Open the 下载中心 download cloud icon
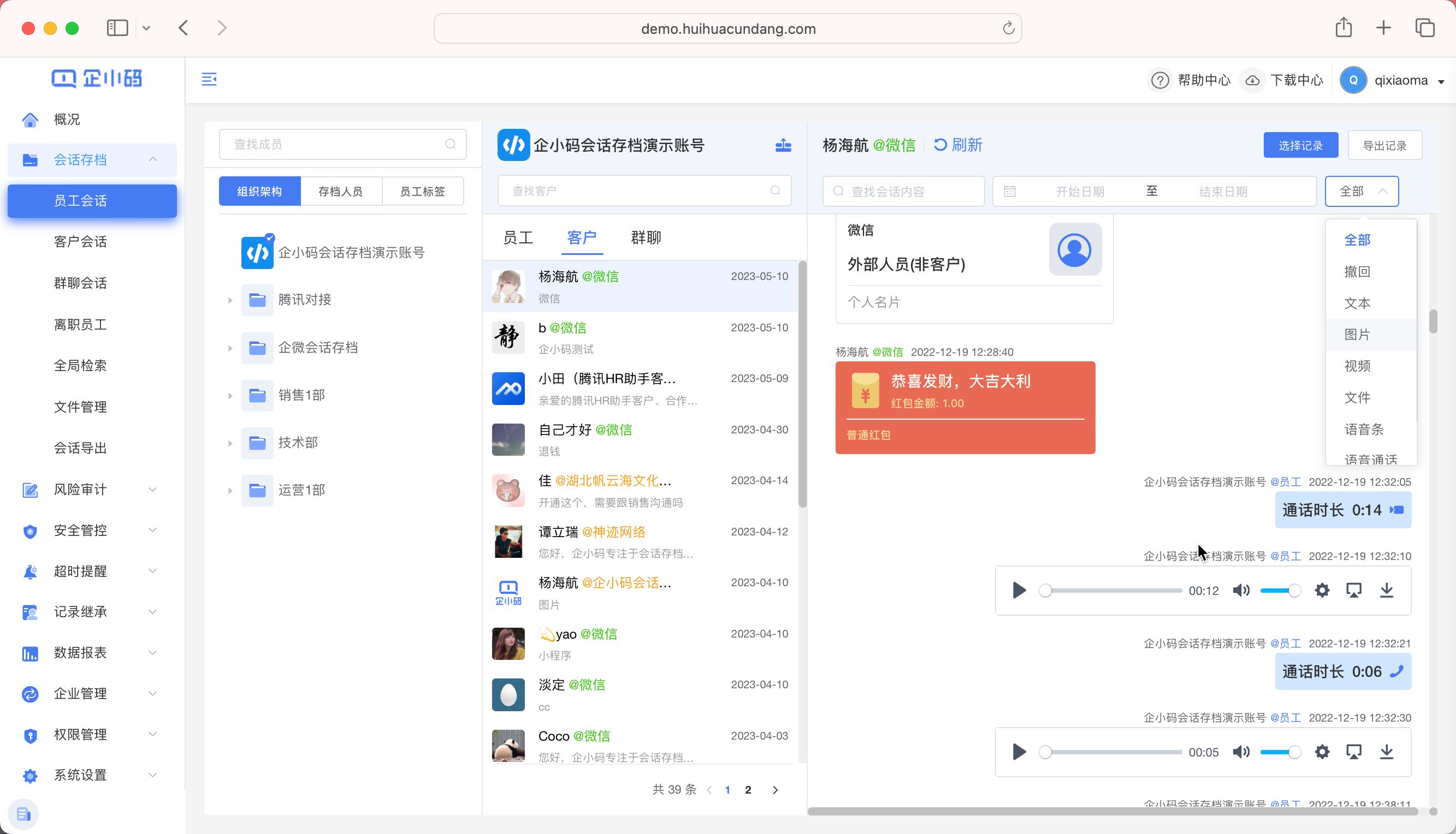 pos(1253,80)
